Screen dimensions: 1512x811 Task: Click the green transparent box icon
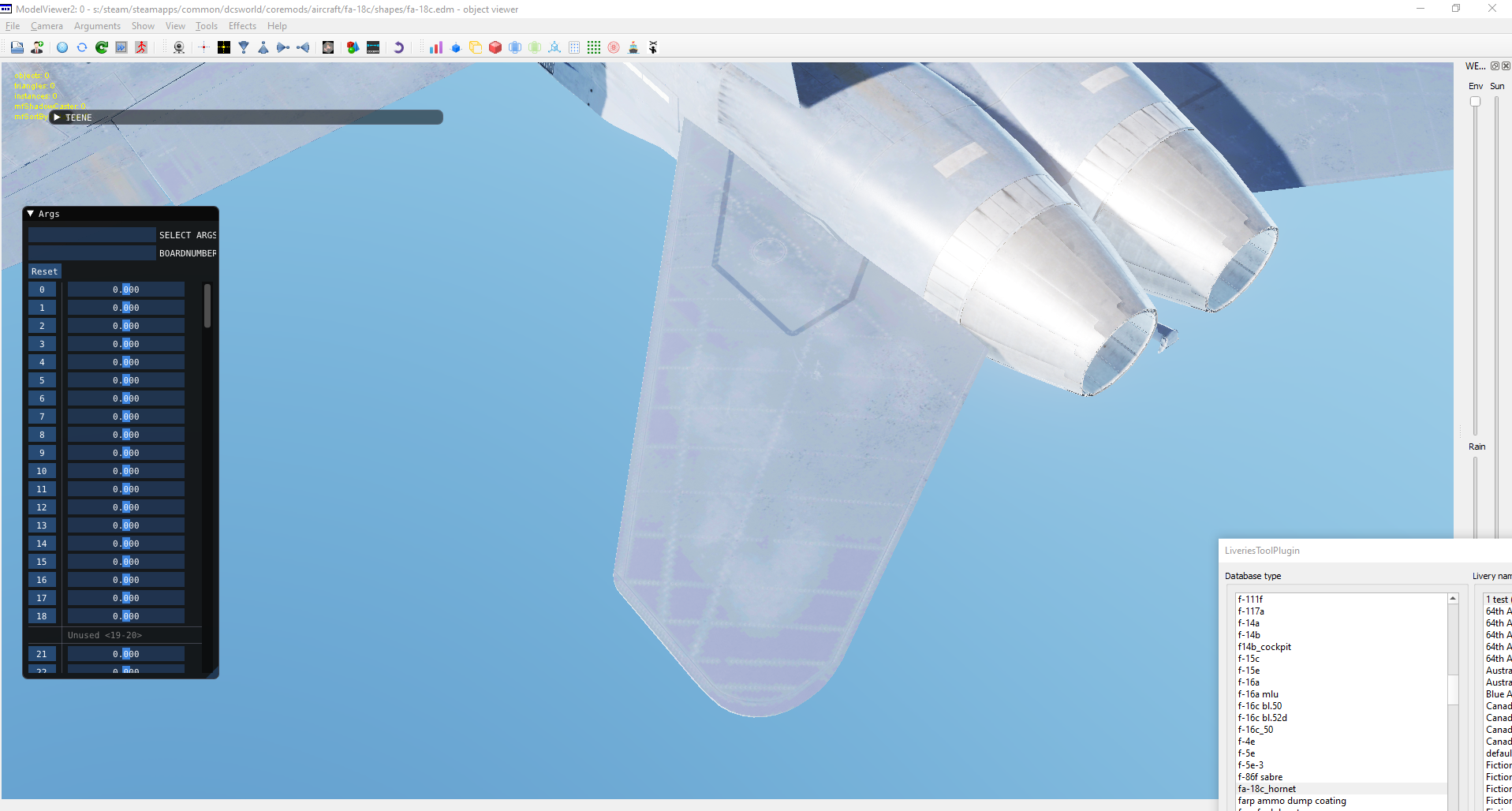(x=535, y=47)
